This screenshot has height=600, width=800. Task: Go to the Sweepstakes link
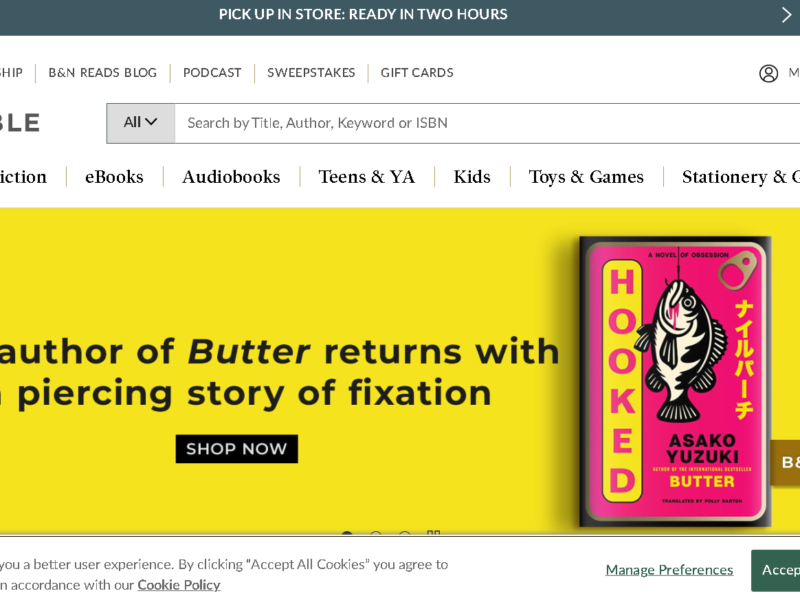coord(311,73)
